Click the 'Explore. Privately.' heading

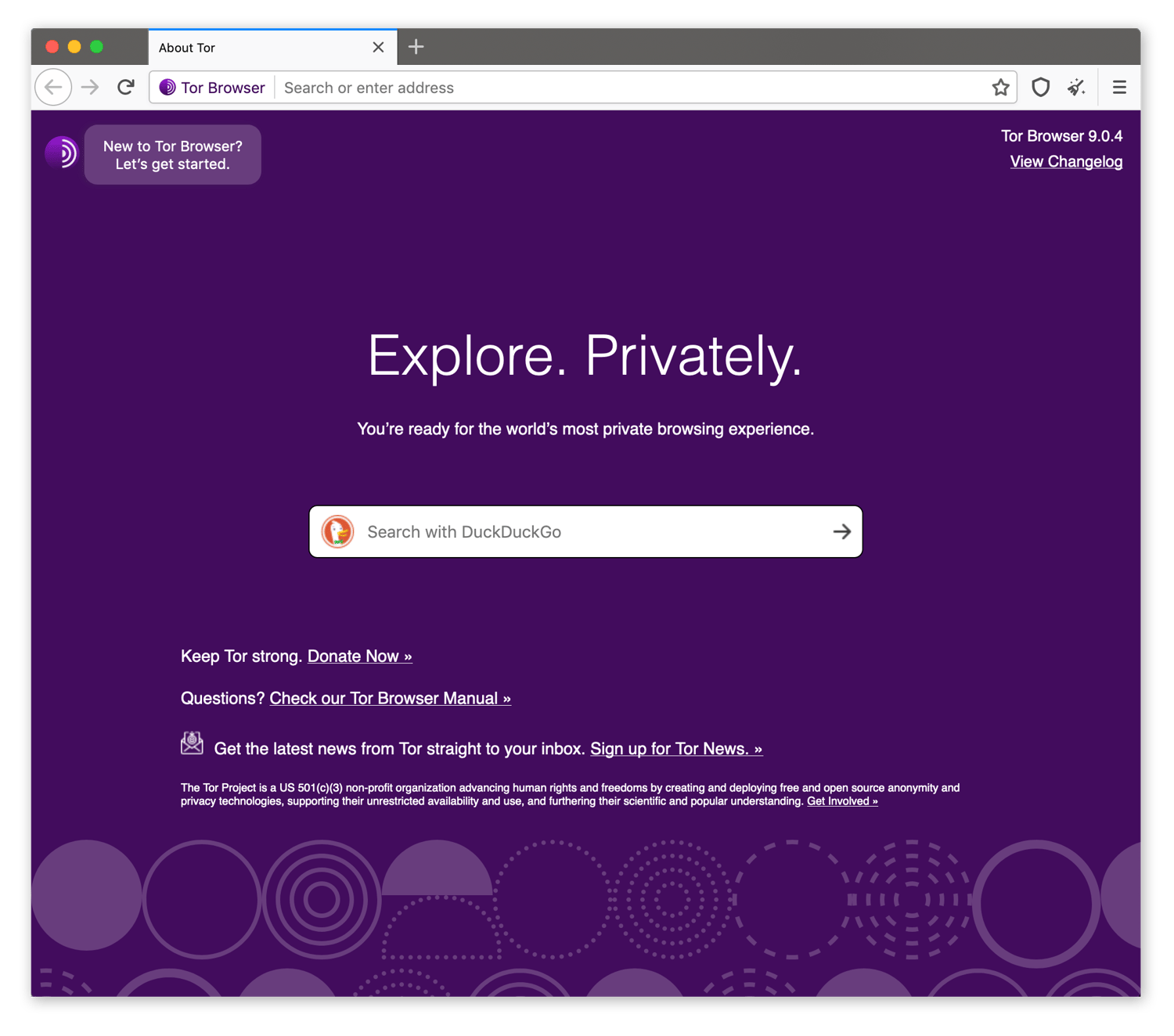585,356
